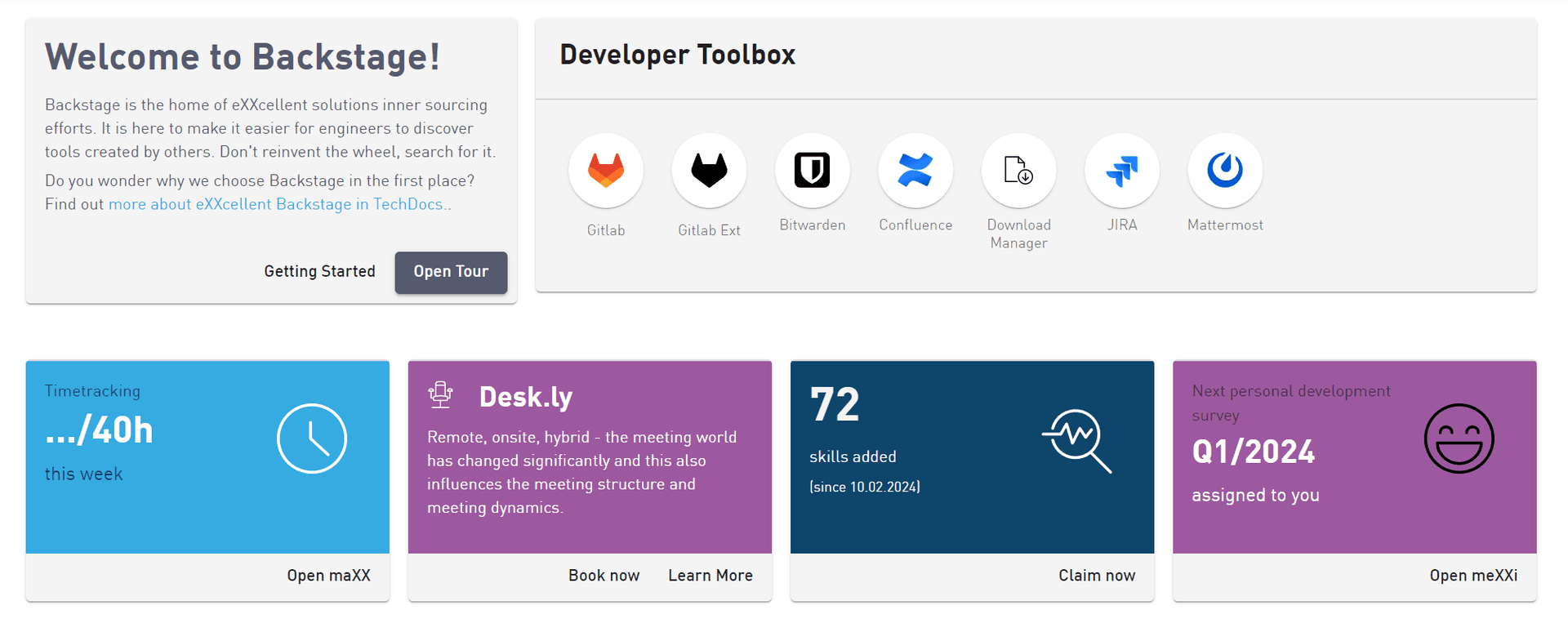Click the Welcome to Backstage! heading
1568x641 pixels.
pos(243,57)
